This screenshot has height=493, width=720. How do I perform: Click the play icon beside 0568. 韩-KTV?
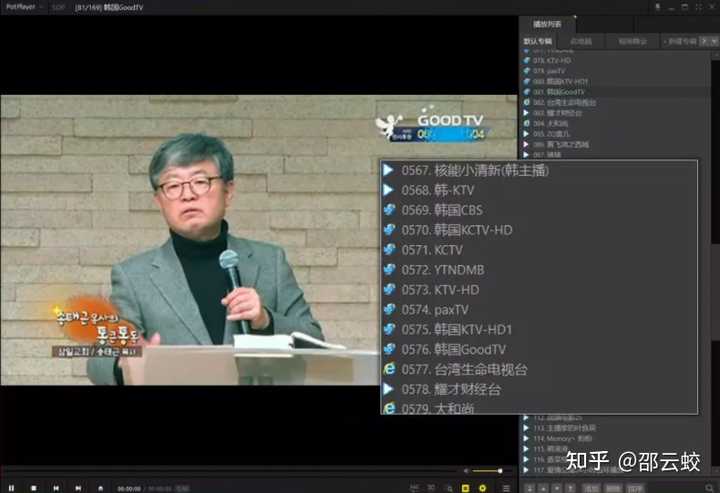(x=388, y=190)
